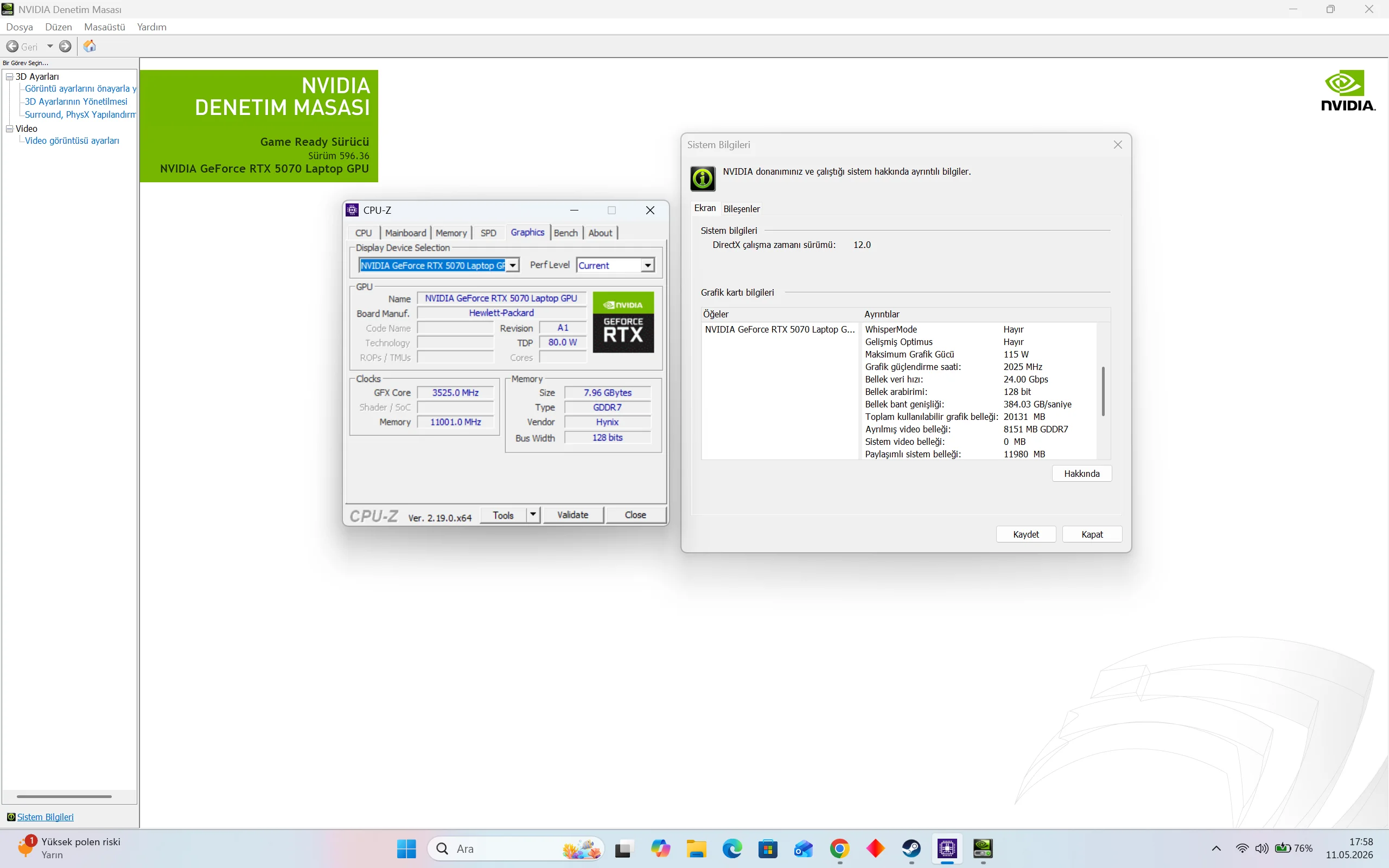Open Perf Level dropdown in CPU-Z

(647, 265)
